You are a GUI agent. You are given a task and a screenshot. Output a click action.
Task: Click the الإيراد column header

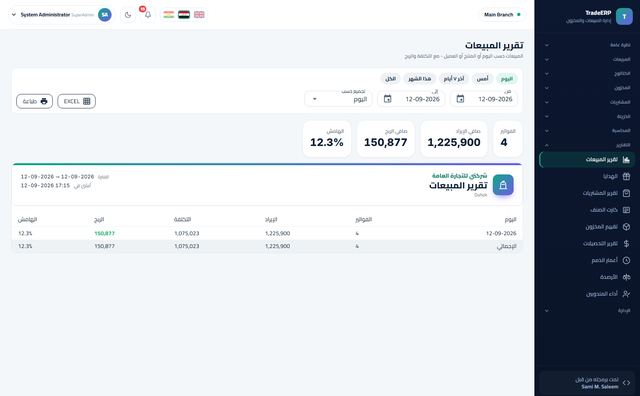pyautogui.click(x=271, y=220)
